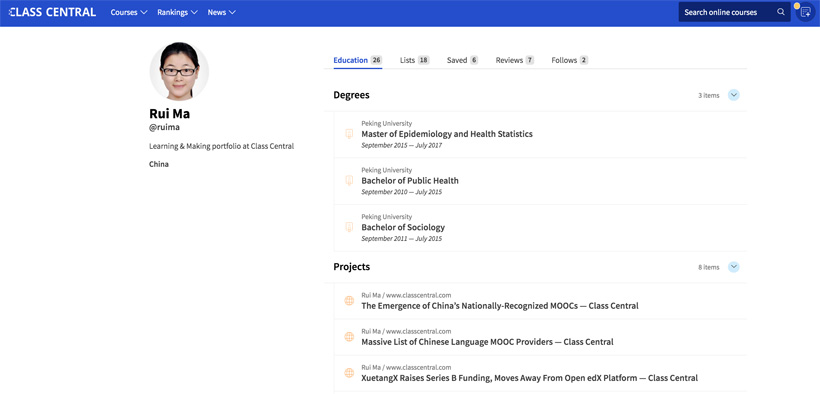
Task: Open the user list icon with notification dot
Action: click(x=805, y=12)
